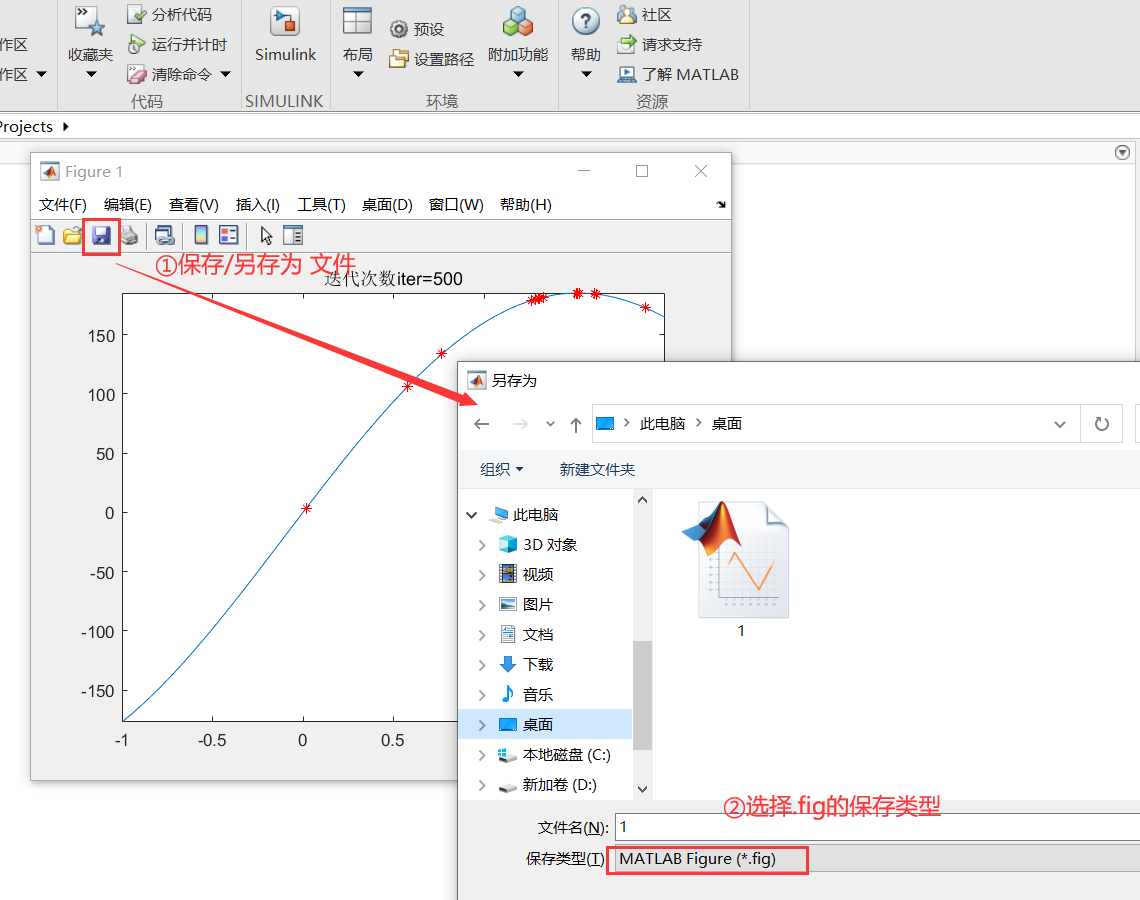This screenshot has width=1140, height=900.
Task: Click the folder tree vertical scrollbar thumb
Action: click(642, 695)
